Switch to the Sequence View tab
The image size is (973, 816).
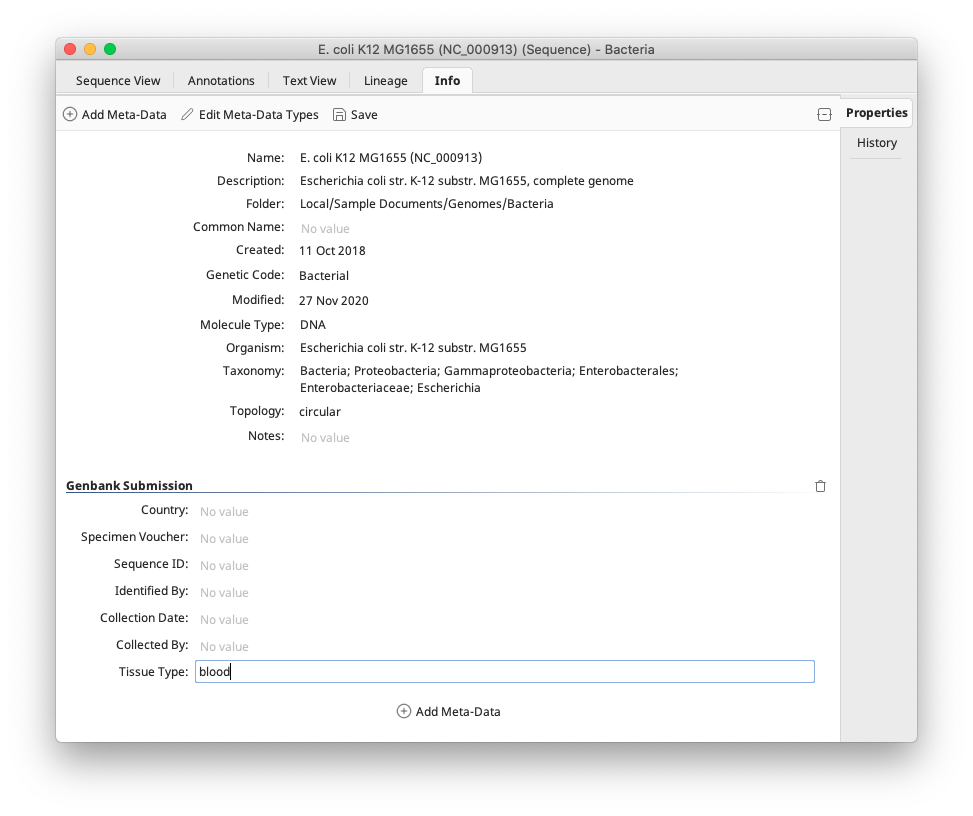118,81
